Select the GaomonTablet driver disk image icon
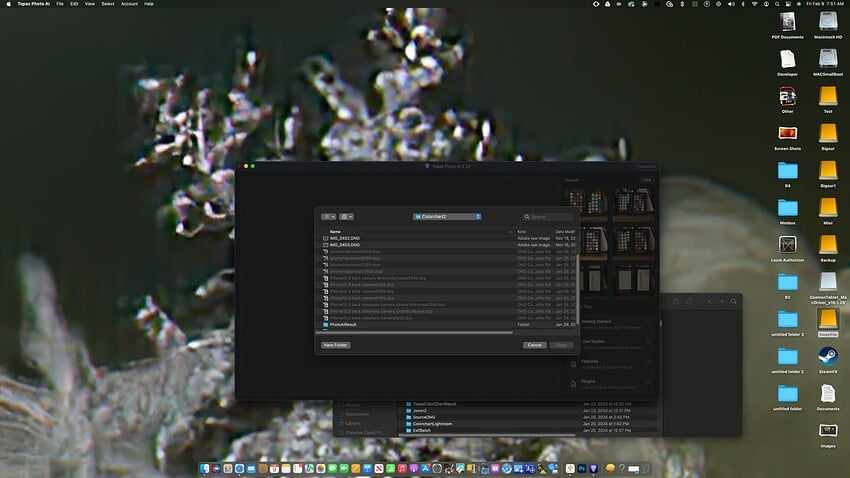Screen dimensions: 850x478 pos(828,282)
